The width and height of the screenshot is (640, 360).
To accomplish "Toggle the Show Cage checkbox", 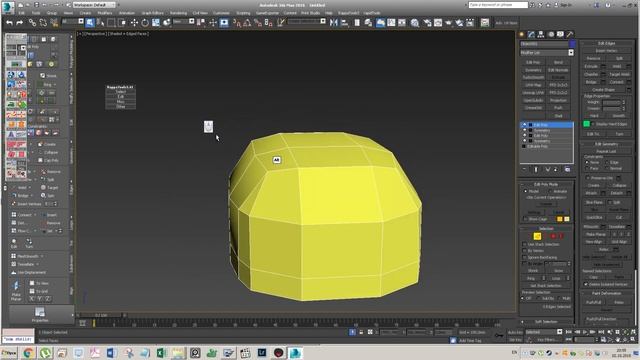I will click(x=525, y=219).
